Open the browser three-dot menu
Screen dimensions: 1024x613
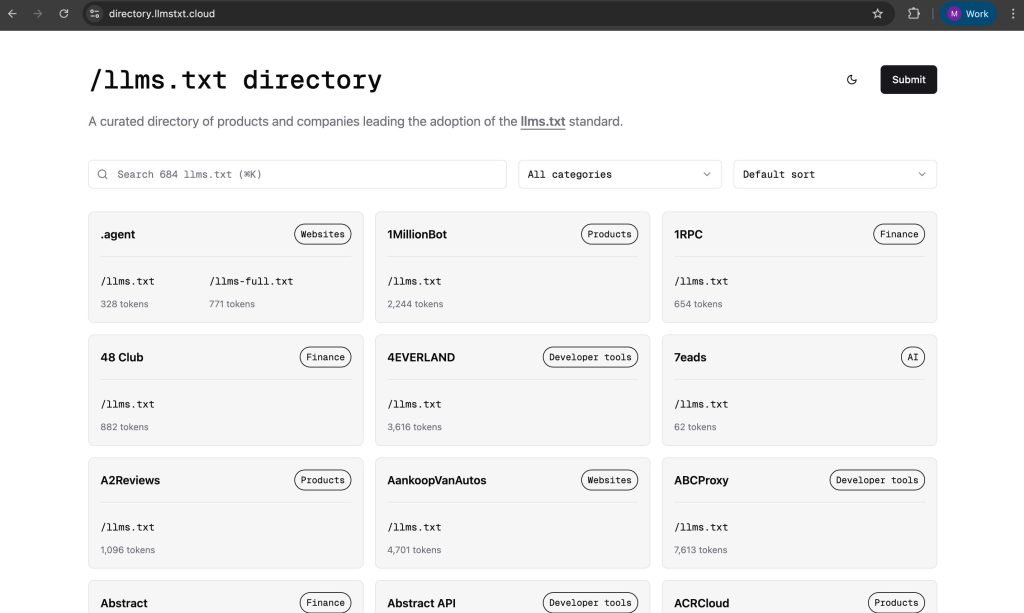pos(1013,14)
